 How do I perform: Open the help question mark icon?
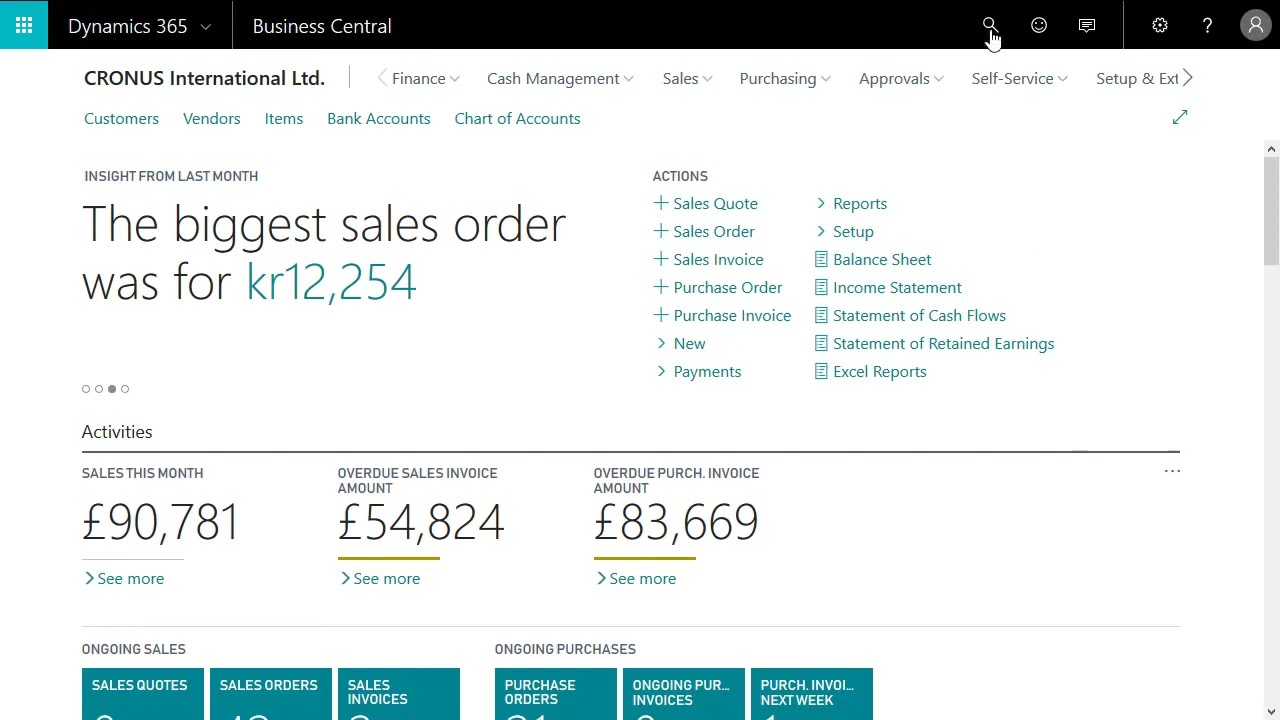[x=1208, y=26]
